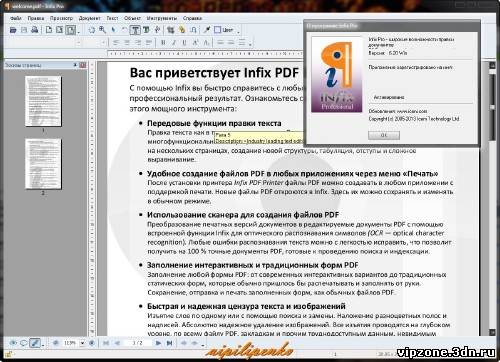The image size is (500, 362).
Task: Toggle the left text alignment button
Action: (x=116, y=43)
